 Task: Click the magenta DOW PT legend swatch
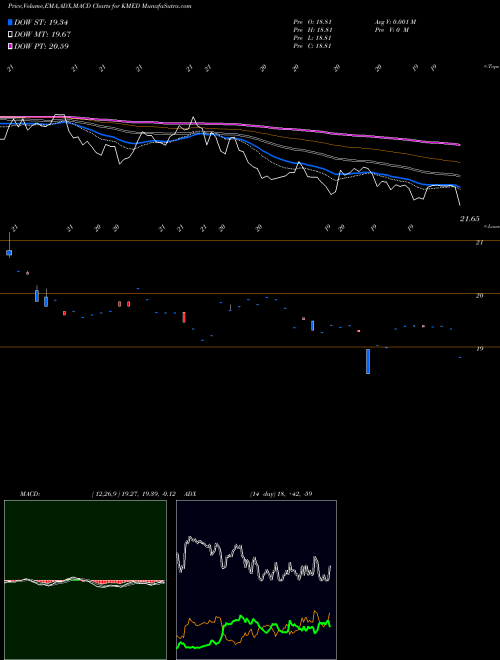tap(11, 46)
